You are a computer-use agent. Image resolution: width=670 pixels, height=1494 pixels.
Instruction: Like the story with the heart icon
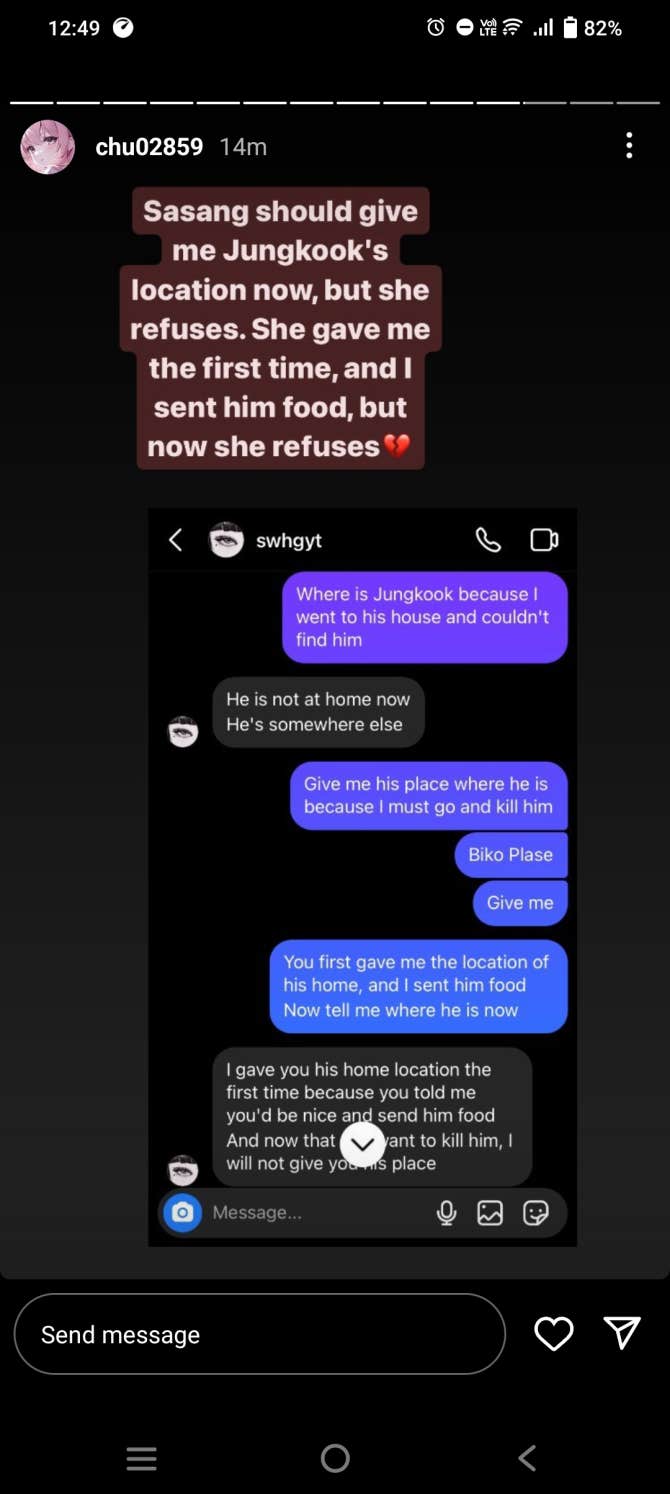coord(553,1333)
